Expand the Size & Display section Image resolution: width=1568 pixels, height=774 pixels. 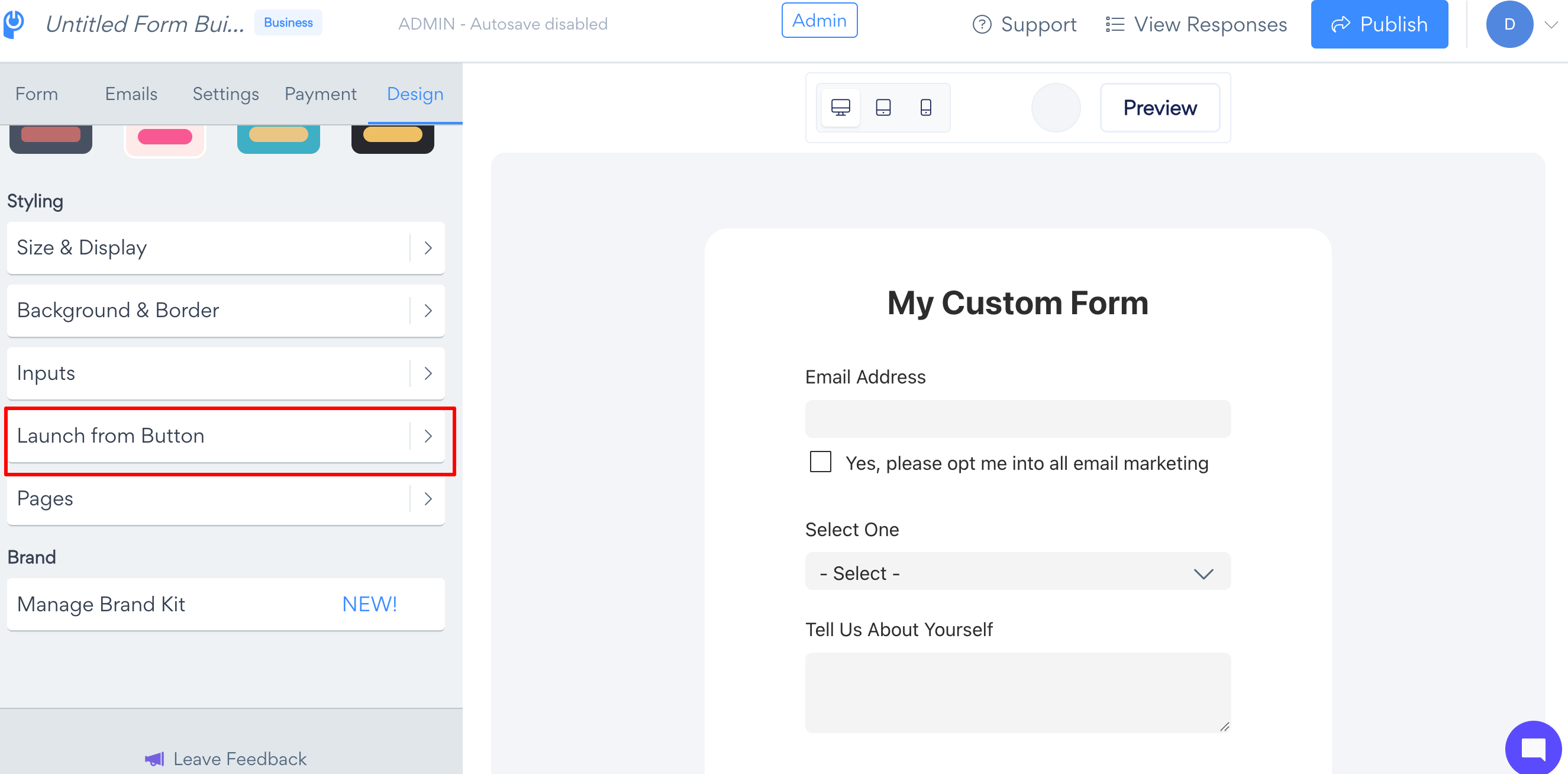click(x=226, y=248)
